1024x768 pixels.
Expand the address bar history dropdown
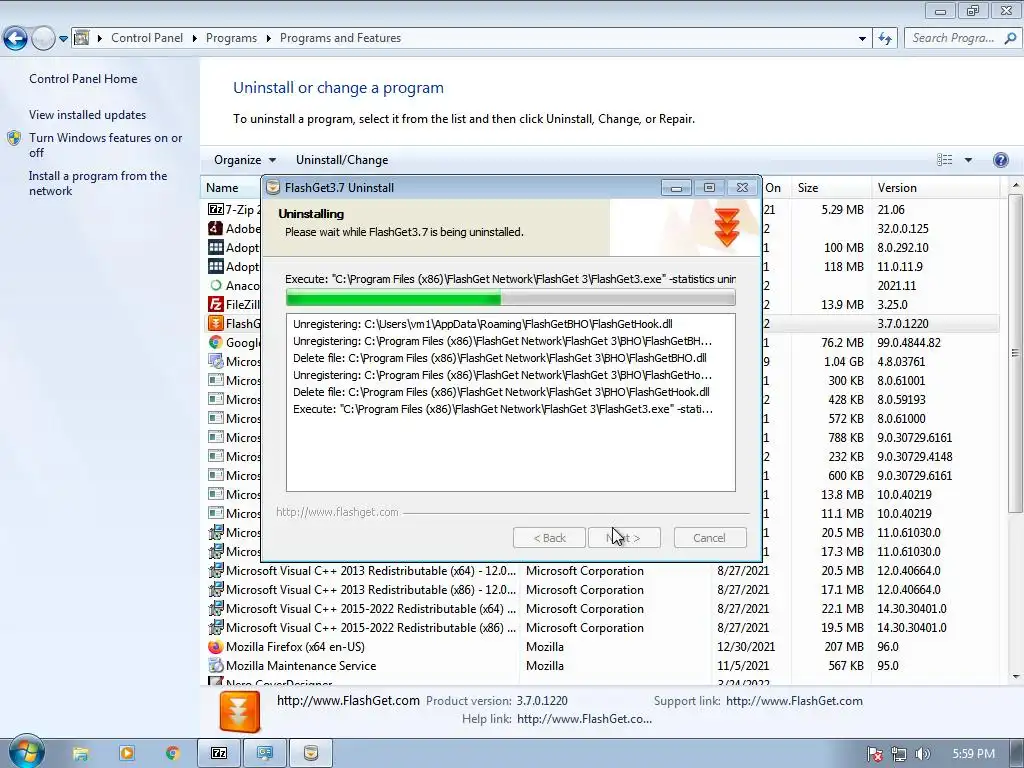point(862,39)
